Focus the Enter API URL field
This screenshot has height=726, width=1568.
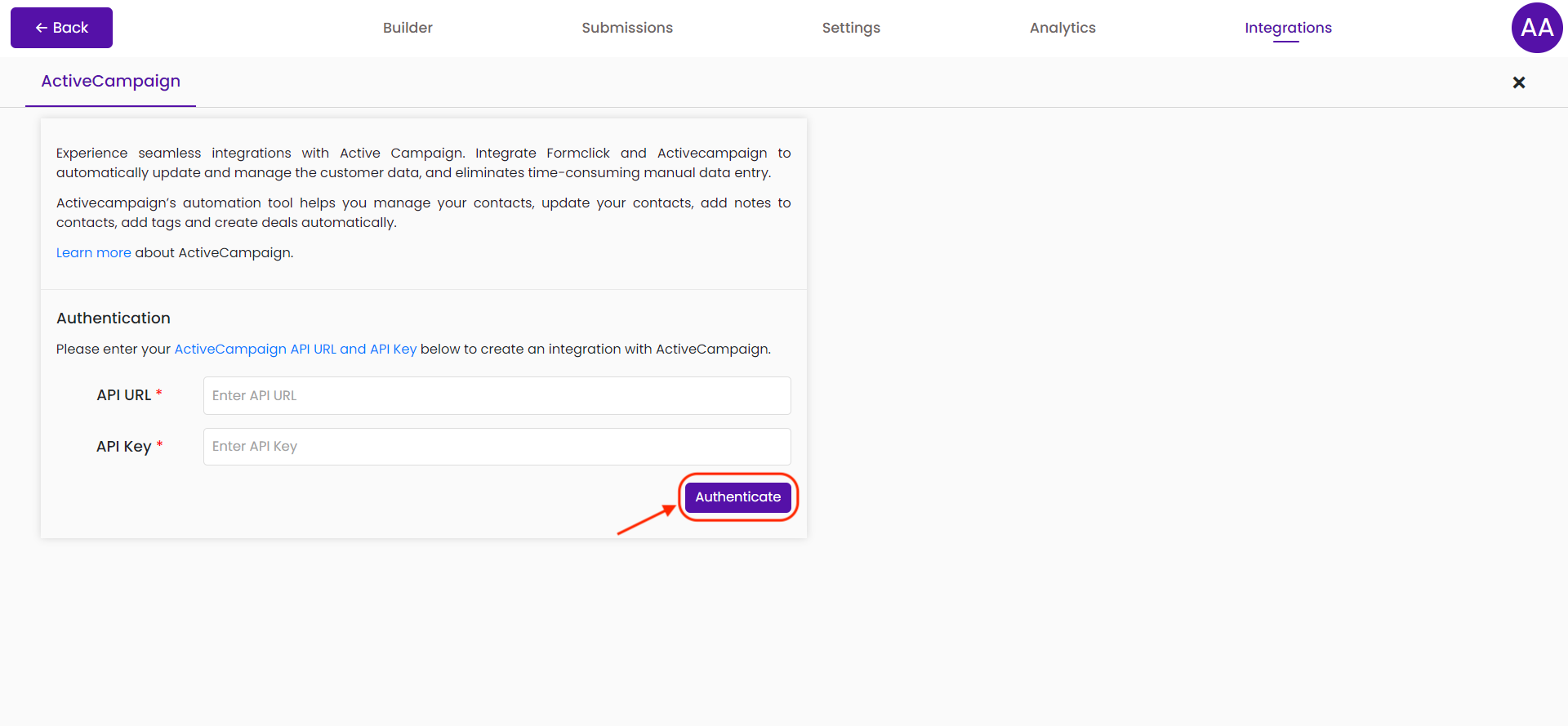pyautogui.click(x=497, y=395)
